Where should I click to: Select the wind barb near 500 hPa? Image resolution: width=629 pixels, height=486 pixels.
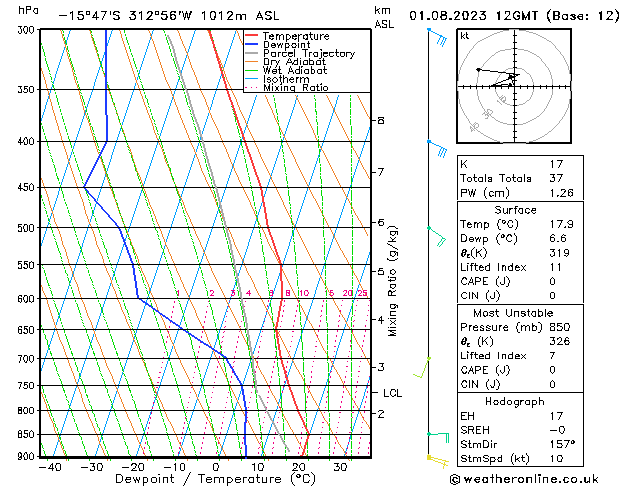click(x=436, y=234)
